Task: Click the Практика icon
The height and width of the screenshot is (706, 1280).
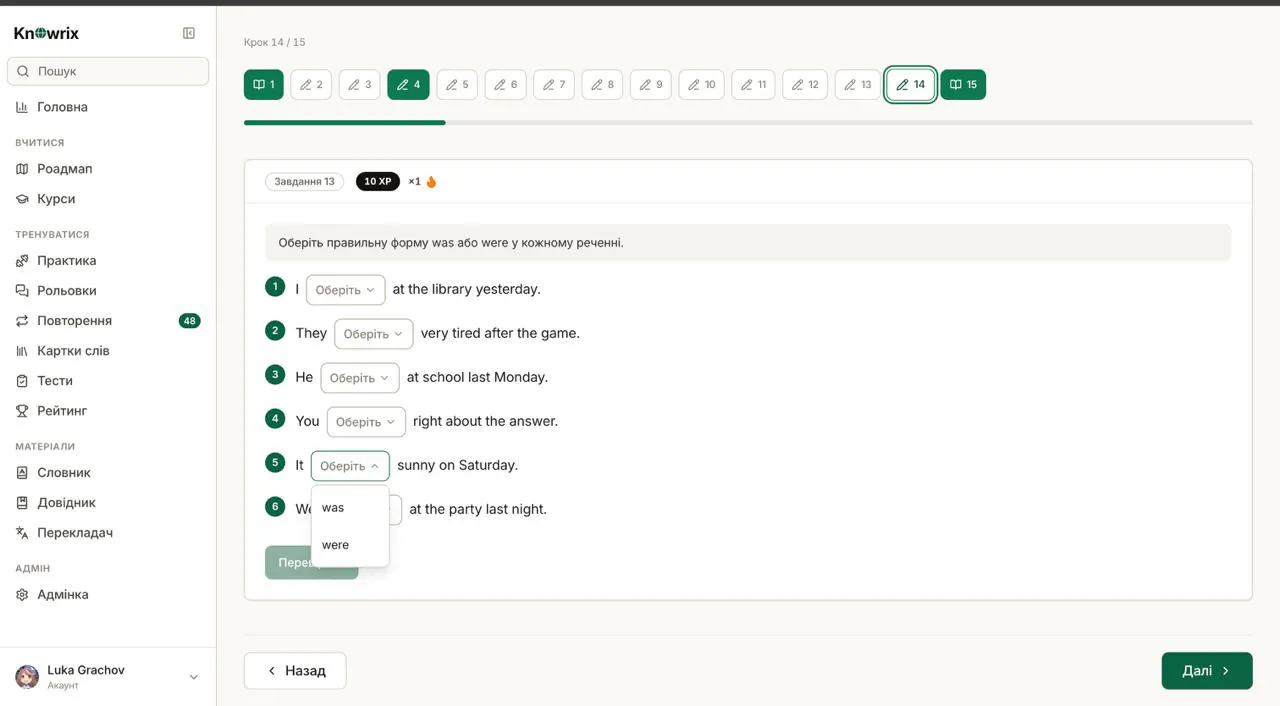Action: (x=22, y=261)
